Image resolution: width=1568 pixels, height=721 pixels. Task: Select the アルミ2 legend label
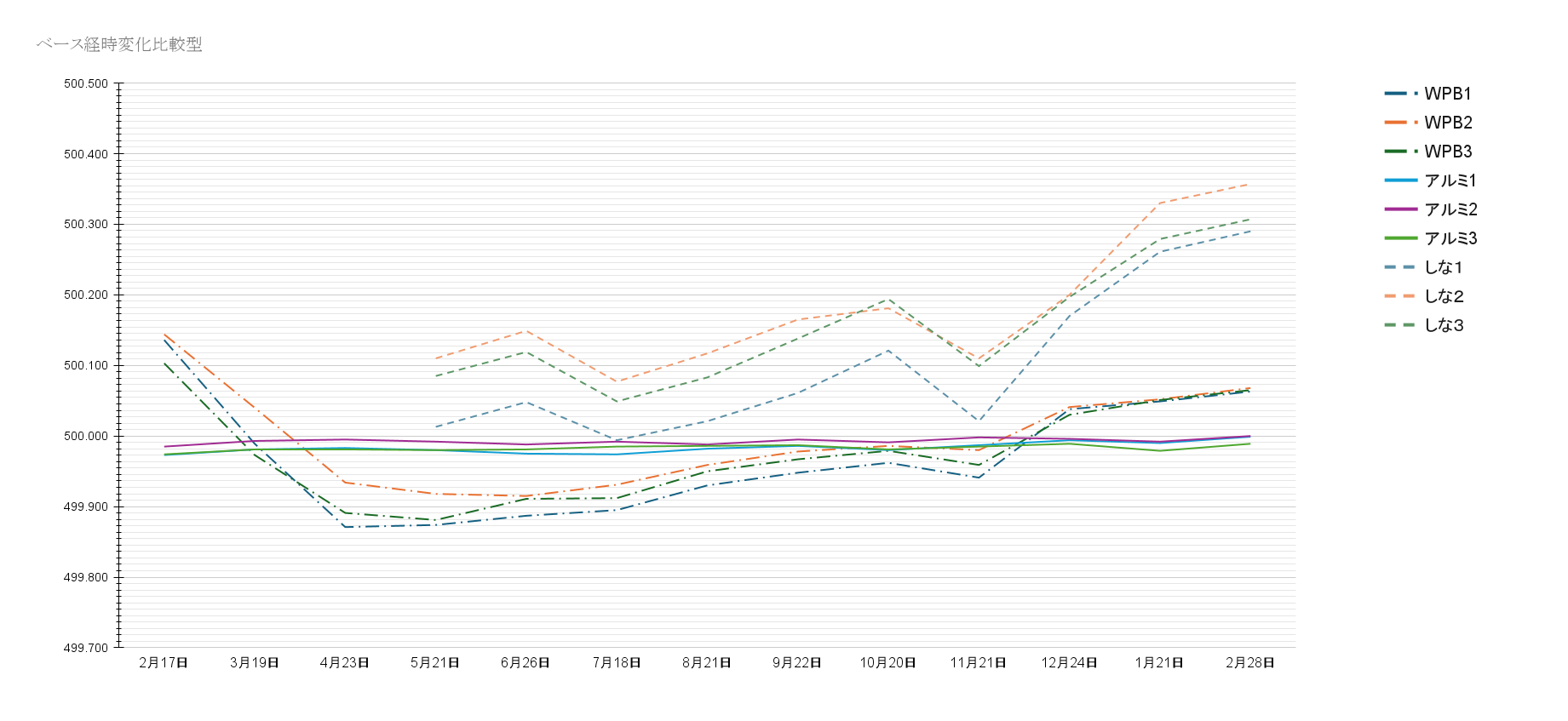[x=1450, y=209]
